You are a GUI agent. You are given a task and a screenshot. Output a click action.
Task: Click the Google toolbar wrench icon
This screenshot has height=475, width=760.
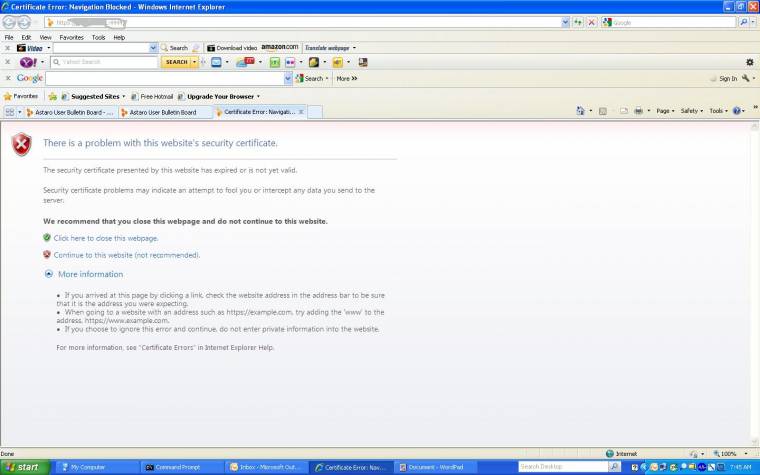[745, 78]
